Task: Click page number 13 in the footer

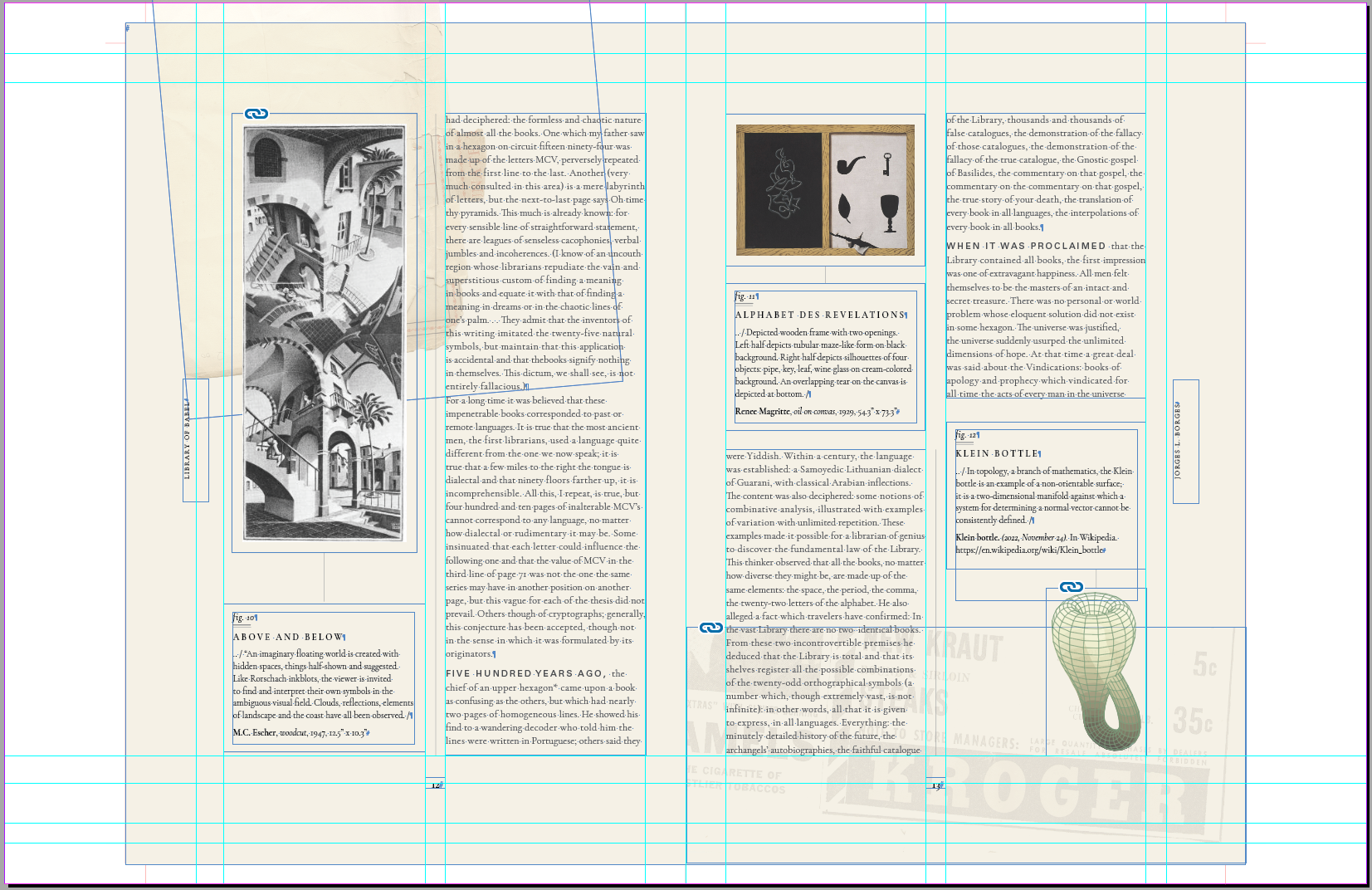Action: (x=935, y=785)
